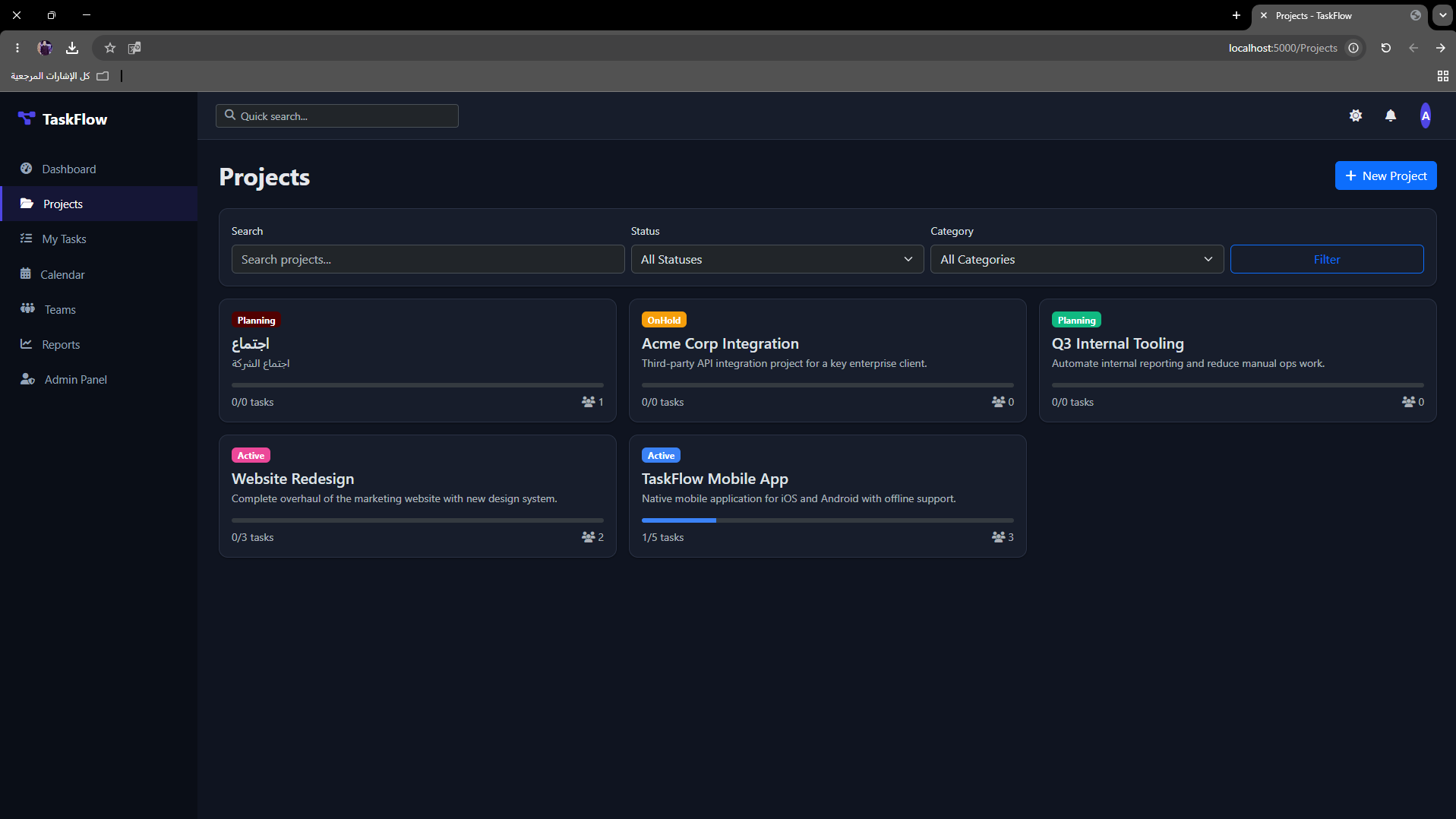Open the tab search dropdown arrow
Screen dimensions: 1456x819
coord(1442,15)
